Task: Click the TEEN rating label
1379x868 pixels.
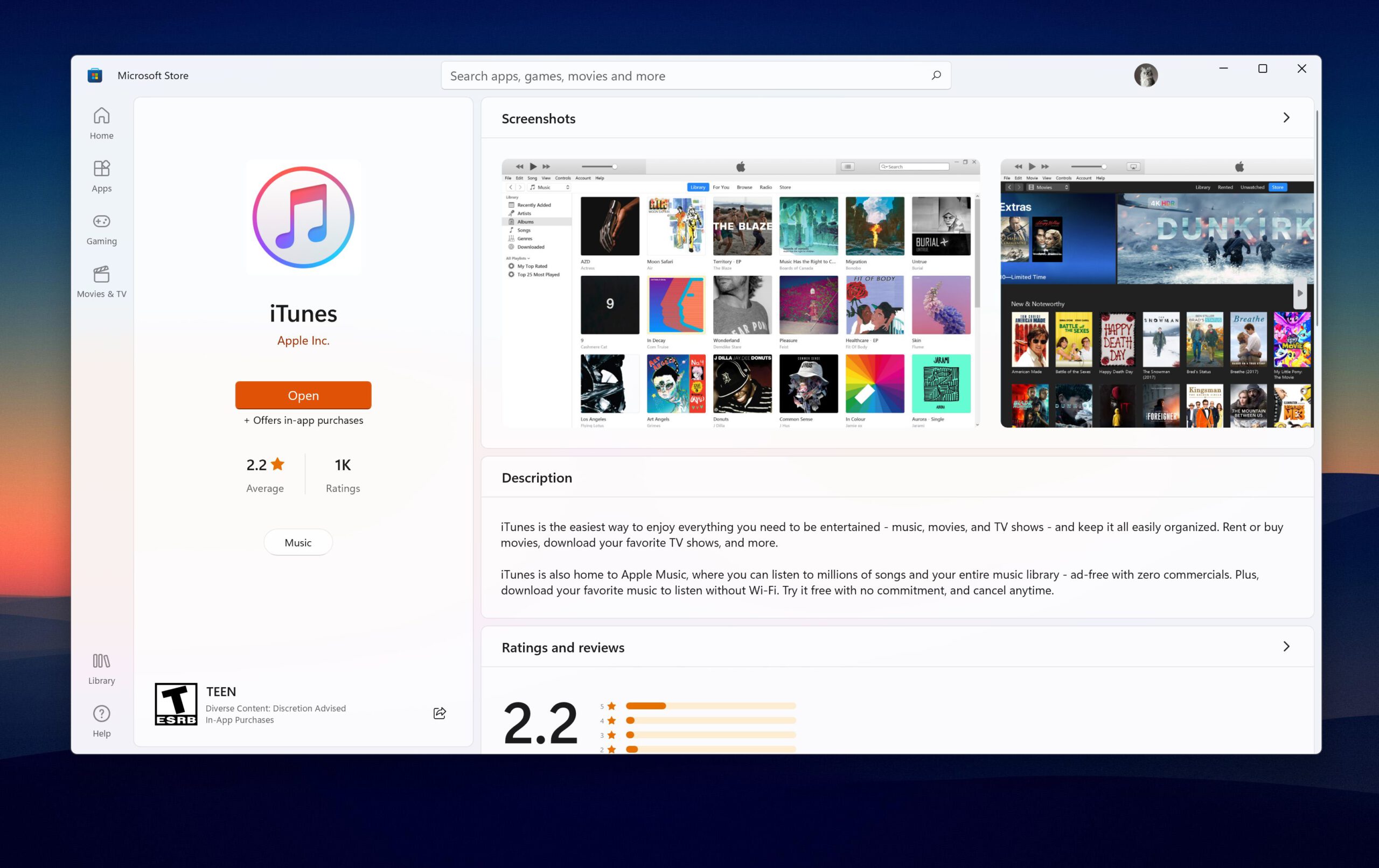Action: (x=221, y=691)
